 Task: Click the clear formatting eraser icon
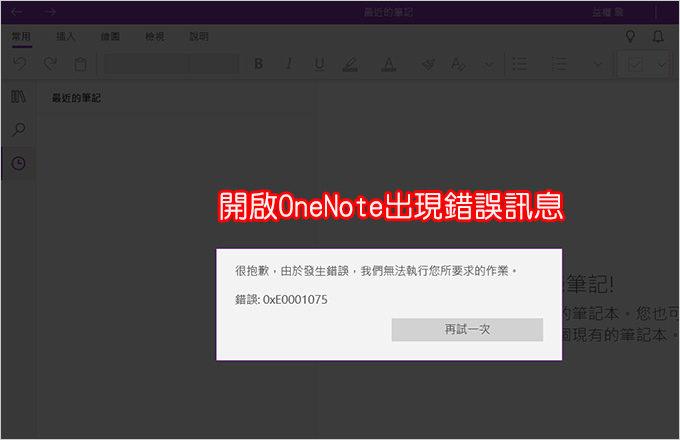point(428,64)
